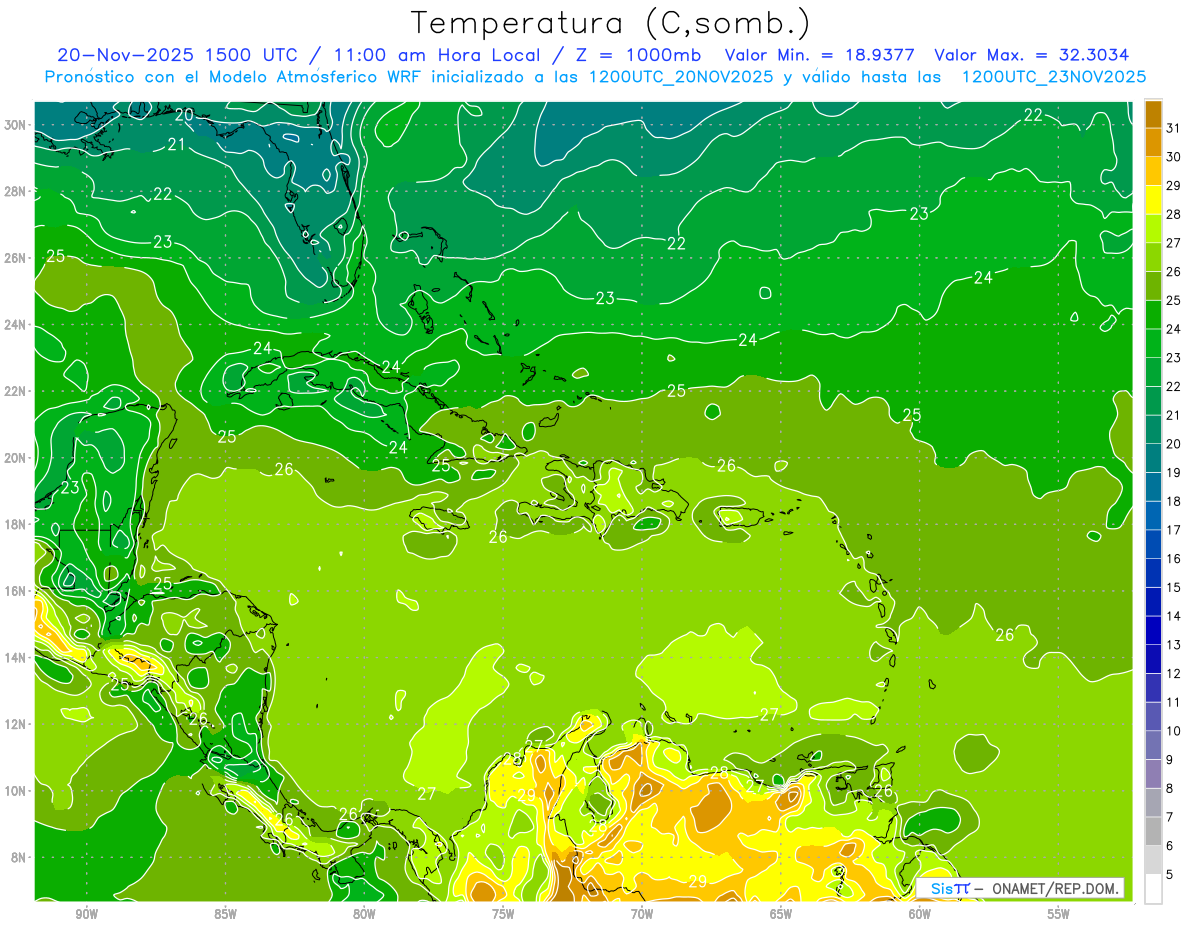
Task: Click the '12' label on the color scale
Action: click(x=1175, y=673)
